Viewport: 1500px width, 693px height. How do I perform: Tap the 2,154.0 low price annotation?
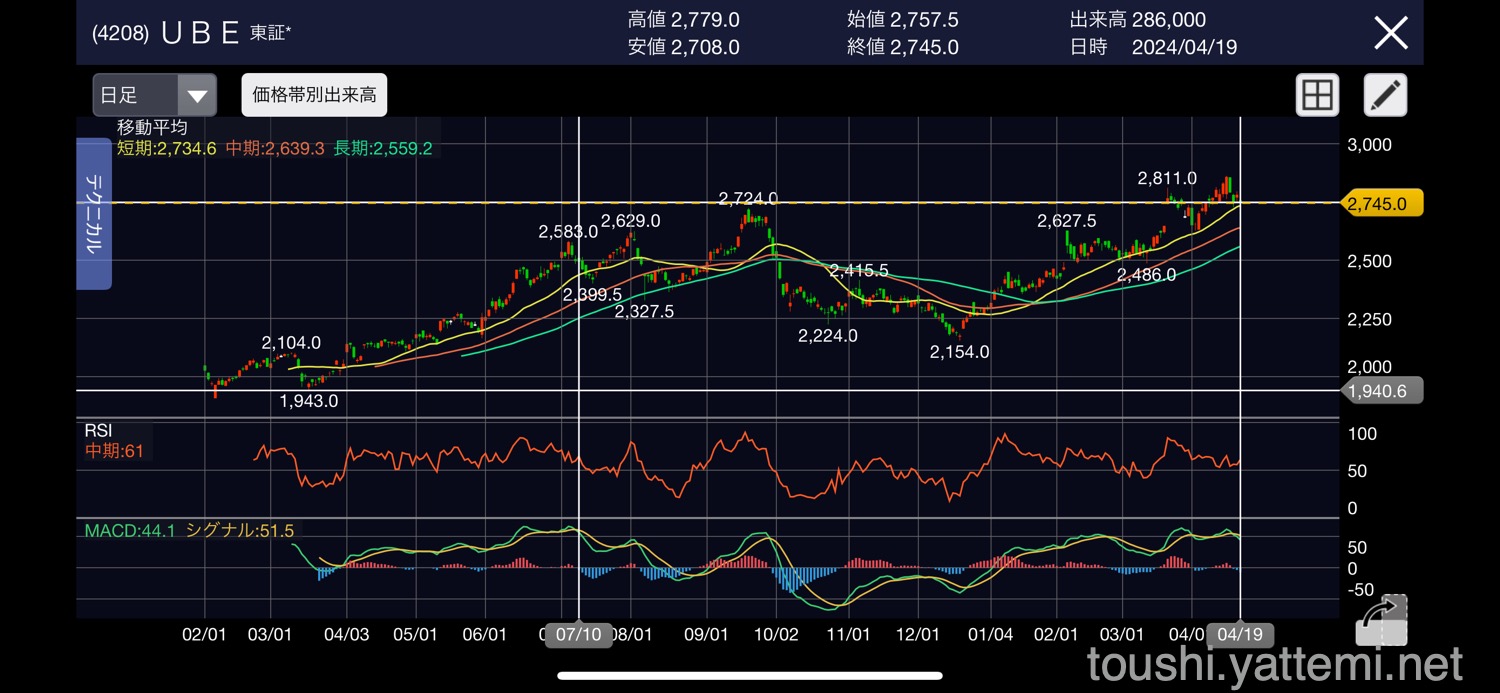[x=959, y=352]
